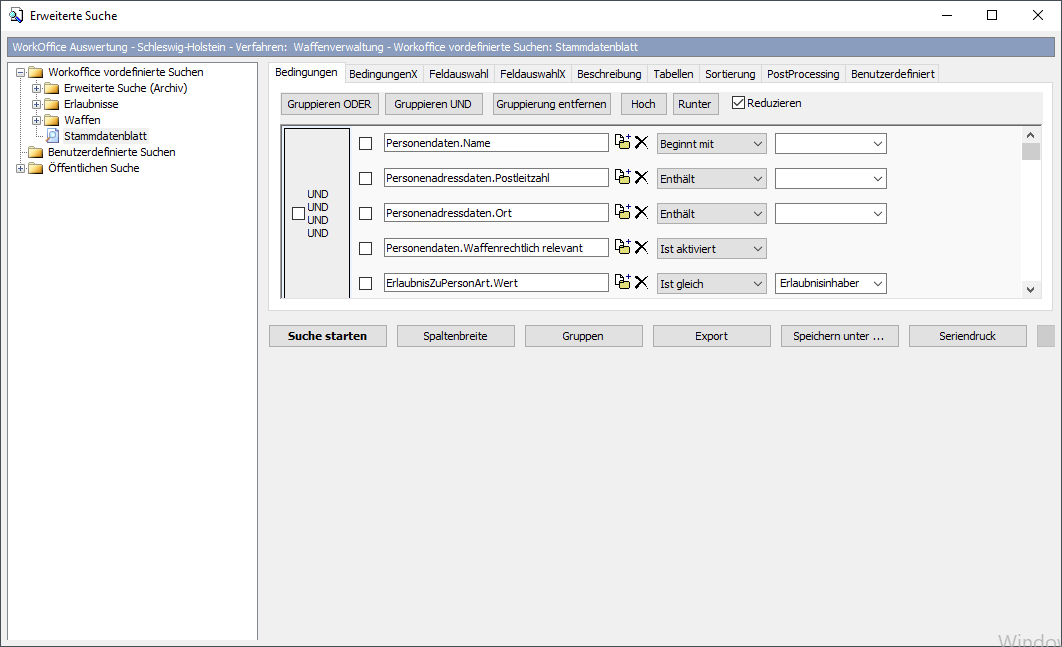Remove the Personenadressdaten.Ort condition via X icon
The height and width of the screenshot is (647, 1062).
pos(642,213)
